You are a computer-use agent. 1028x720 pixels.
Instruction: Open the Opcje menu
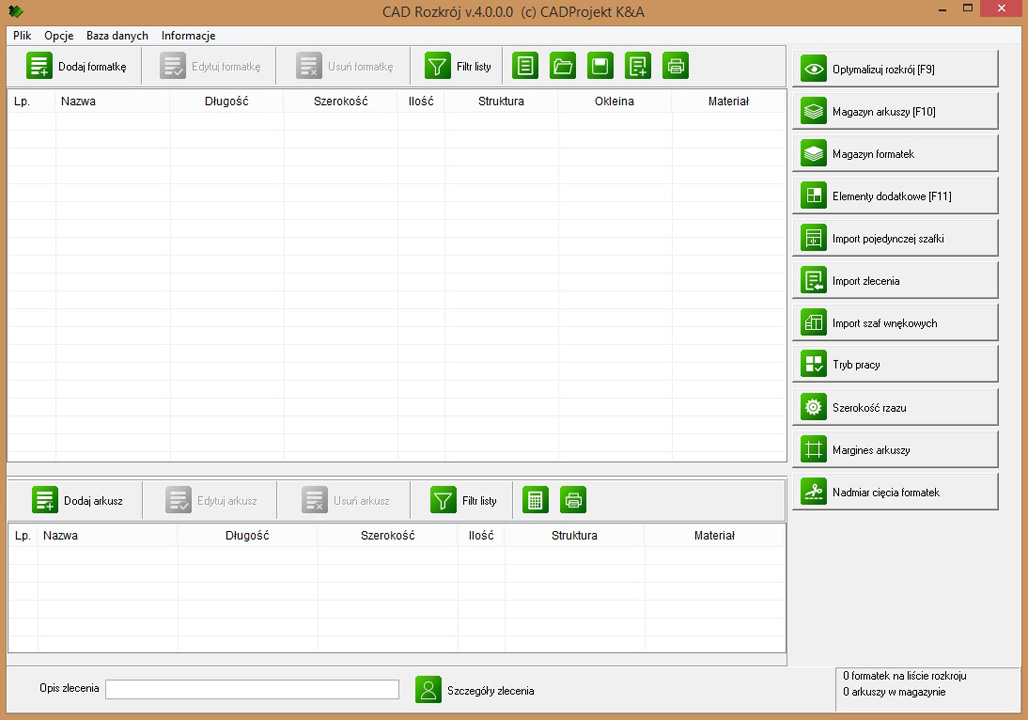pos(59,35)
